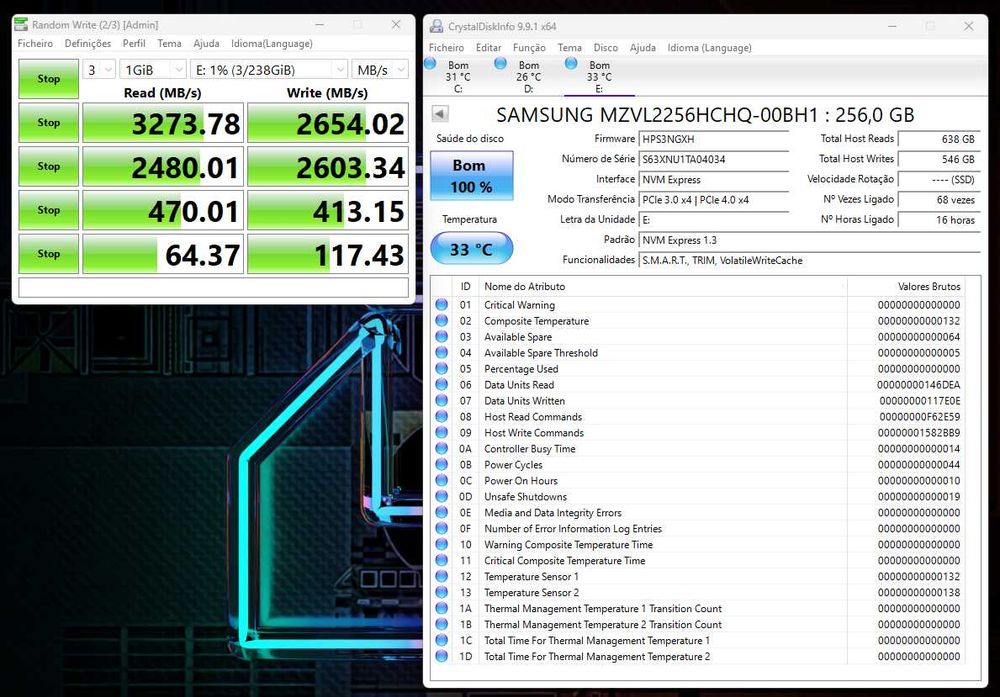The width and height of the screenshot is (1000, 697).
Task: Click Stop button in the 64.37 row
Action: [x=48, y=254]
